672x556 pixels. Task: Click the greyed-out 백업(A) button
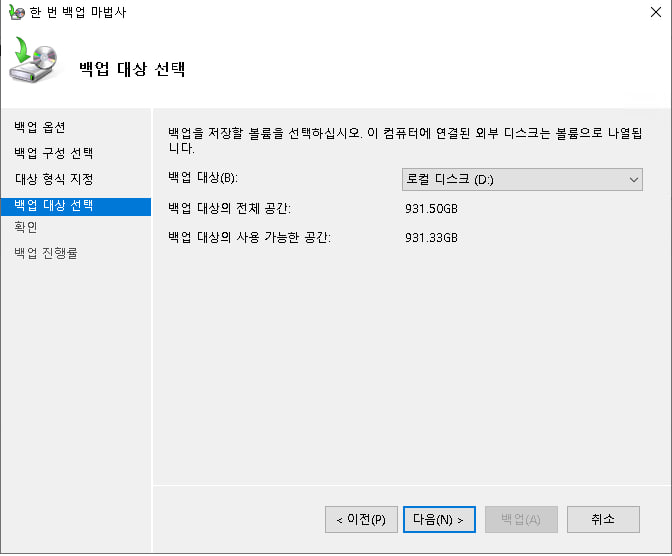520,520
